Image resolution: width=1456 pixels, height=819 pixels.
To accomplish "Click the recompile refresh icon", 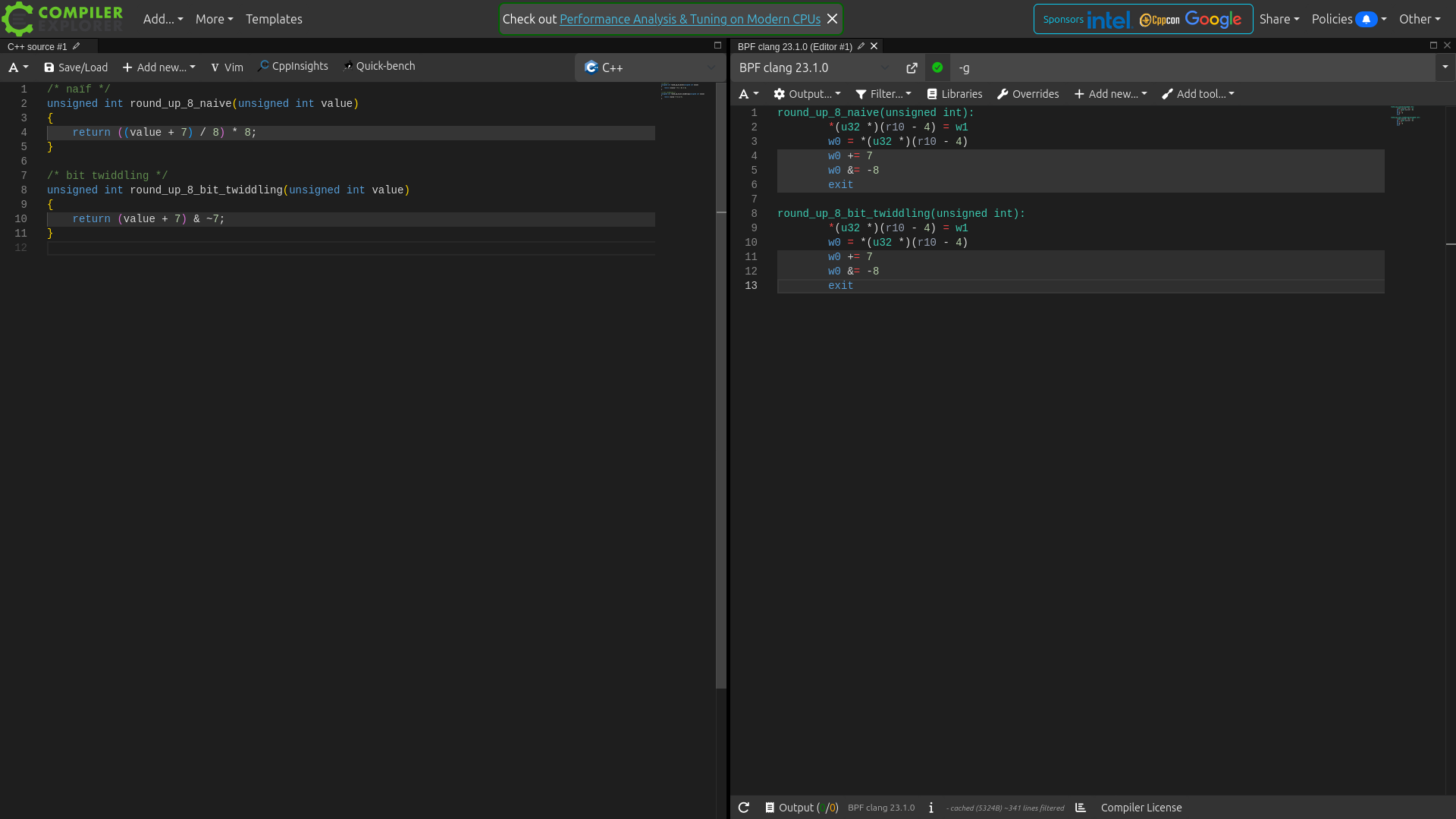I will point(744,808).
